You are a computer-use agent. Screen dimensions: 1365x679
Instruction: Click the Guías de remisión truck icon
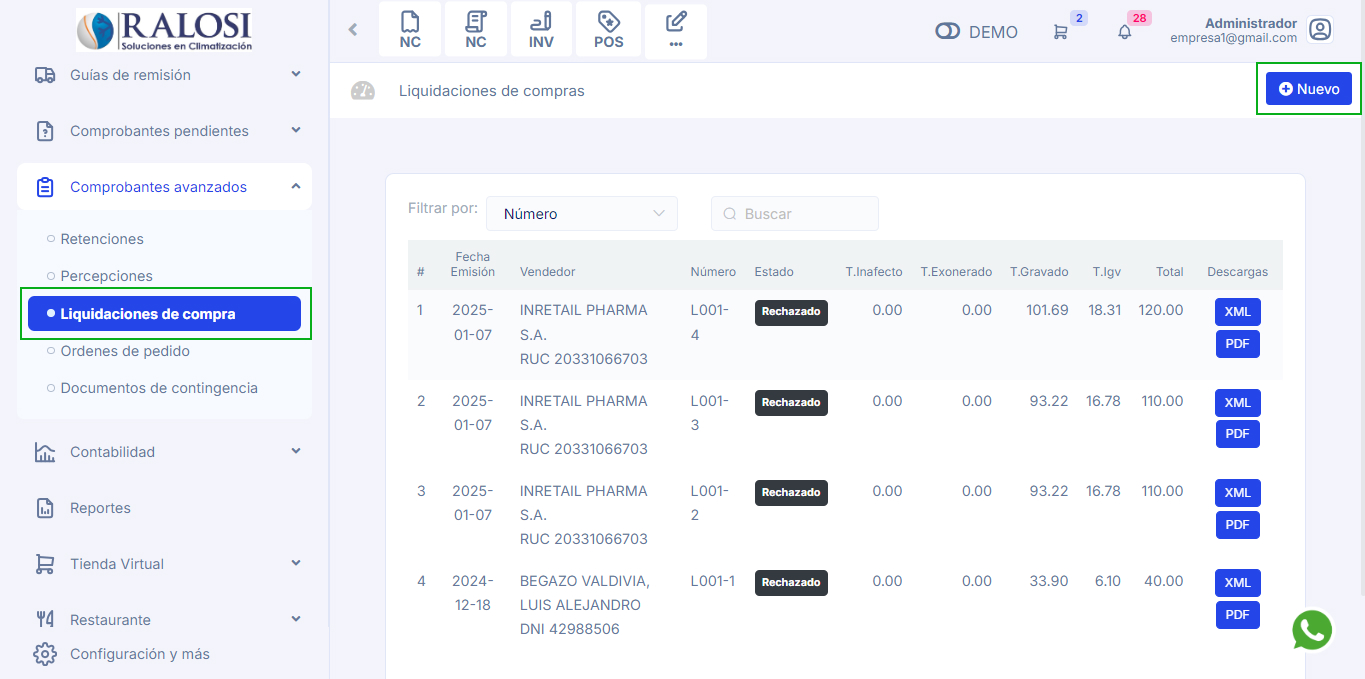45,75
